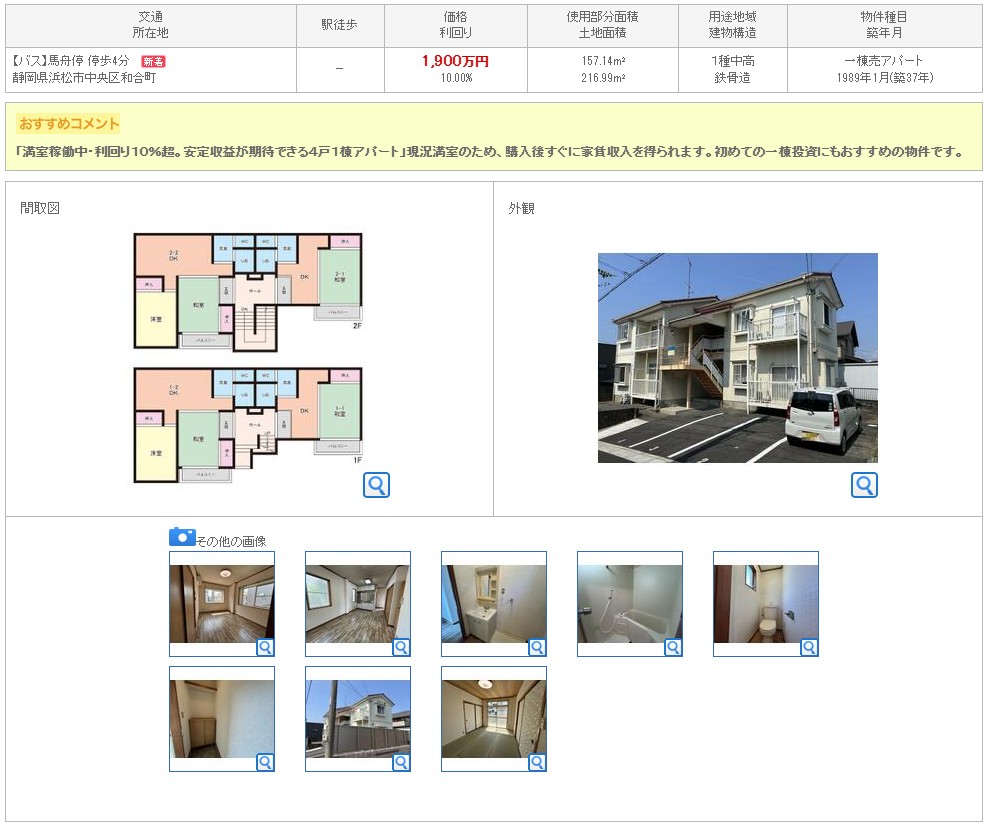Click the red 新着 badge
Screen dimensions: 985x823
(153, 62)
